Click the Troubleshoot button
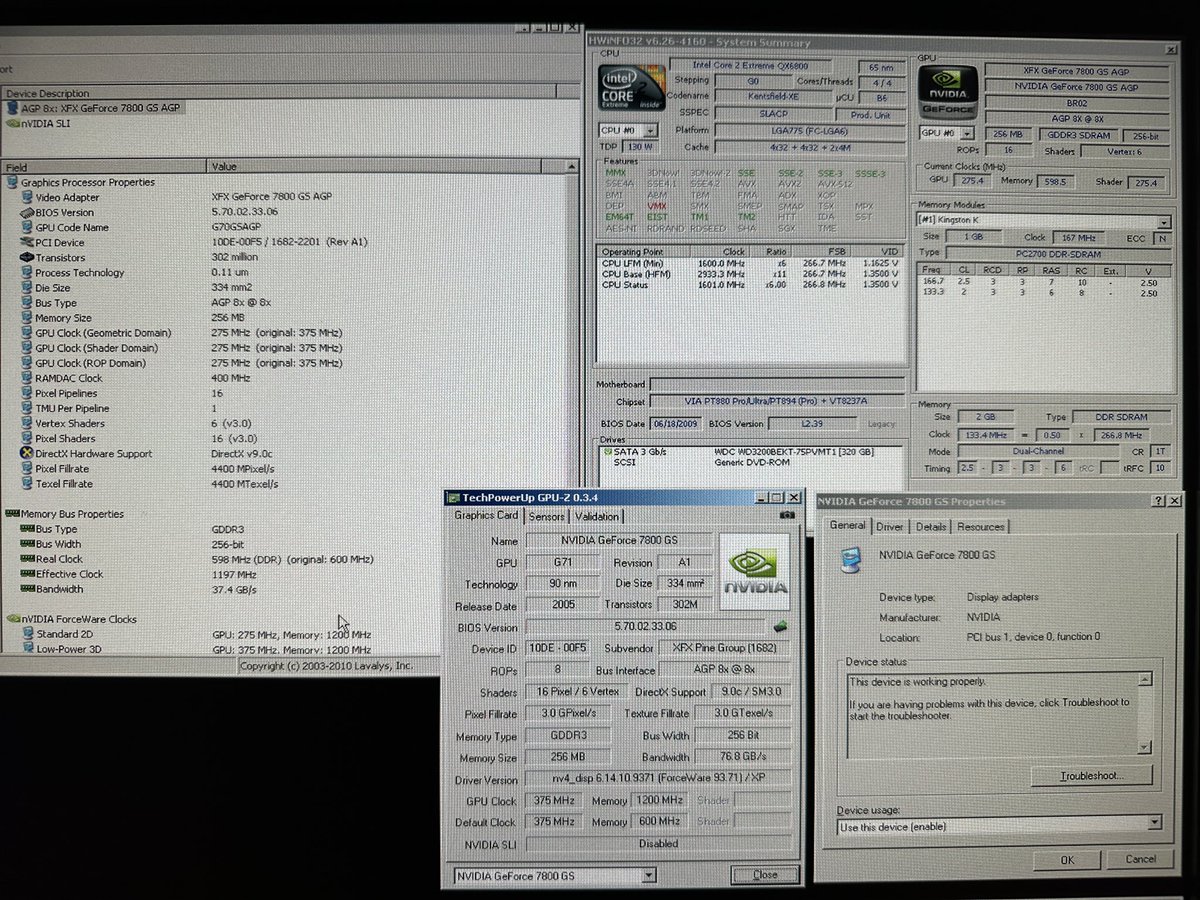This screenshot has width=1200, height=900. tap(1092, 775)
